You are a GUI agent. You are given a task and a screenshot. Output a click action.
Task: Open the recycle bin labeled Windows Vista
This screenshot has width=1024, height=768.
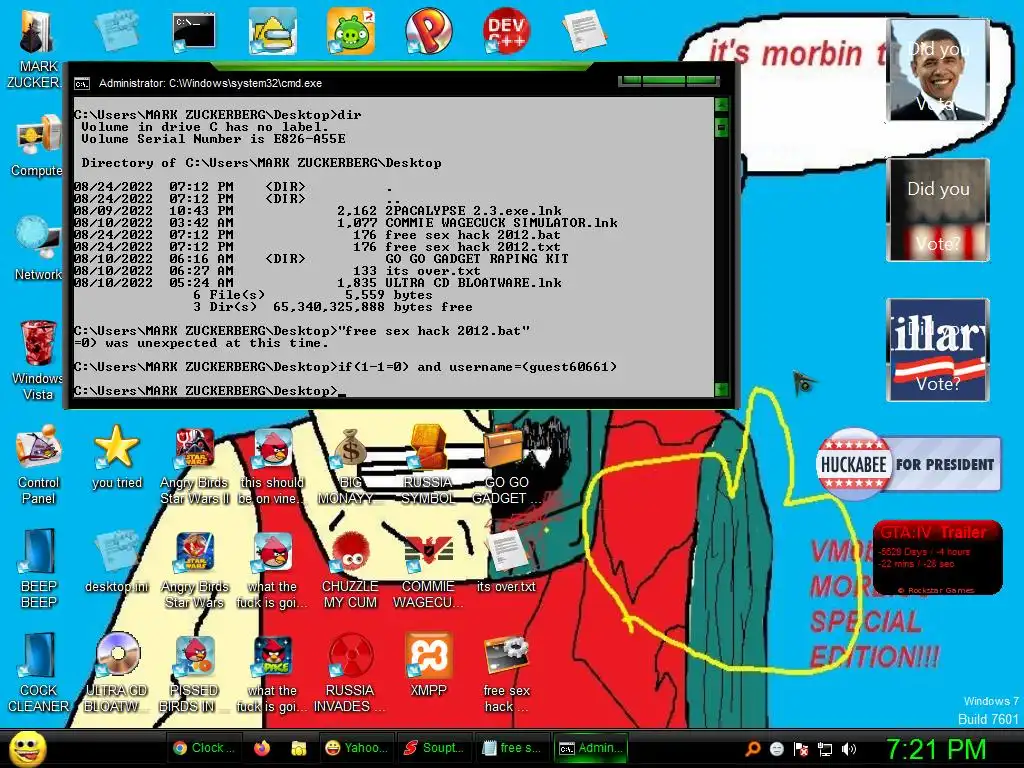(38, 359)
